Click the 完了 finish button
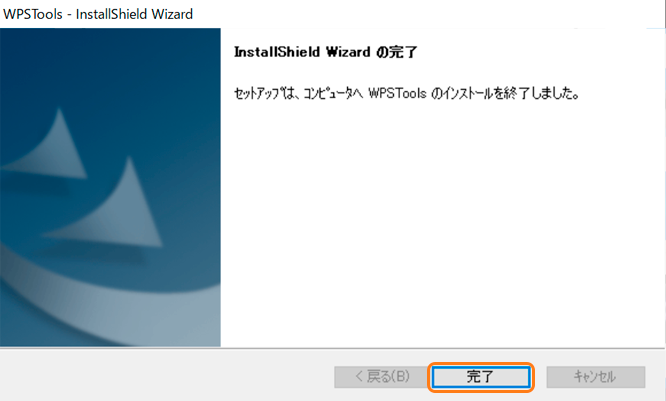 point(481,377)
